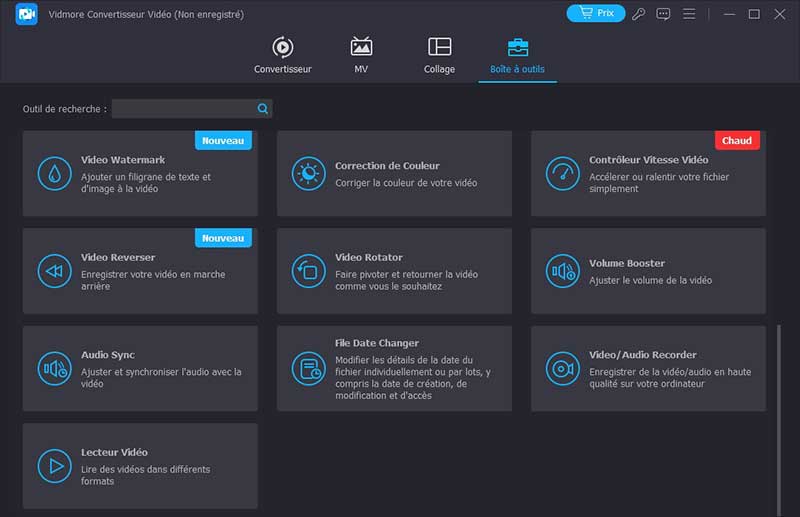This screenshot has width=800, height=517.
Task: Open the Correction de Couleur sun icon
Action: (x=308, y=174)
